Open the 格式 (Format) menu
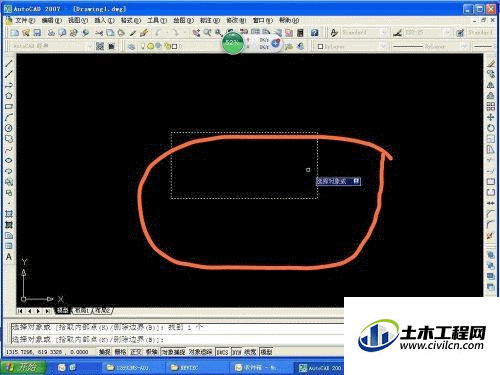Screen dimensions: 500x375 click(x=131, y=20)
